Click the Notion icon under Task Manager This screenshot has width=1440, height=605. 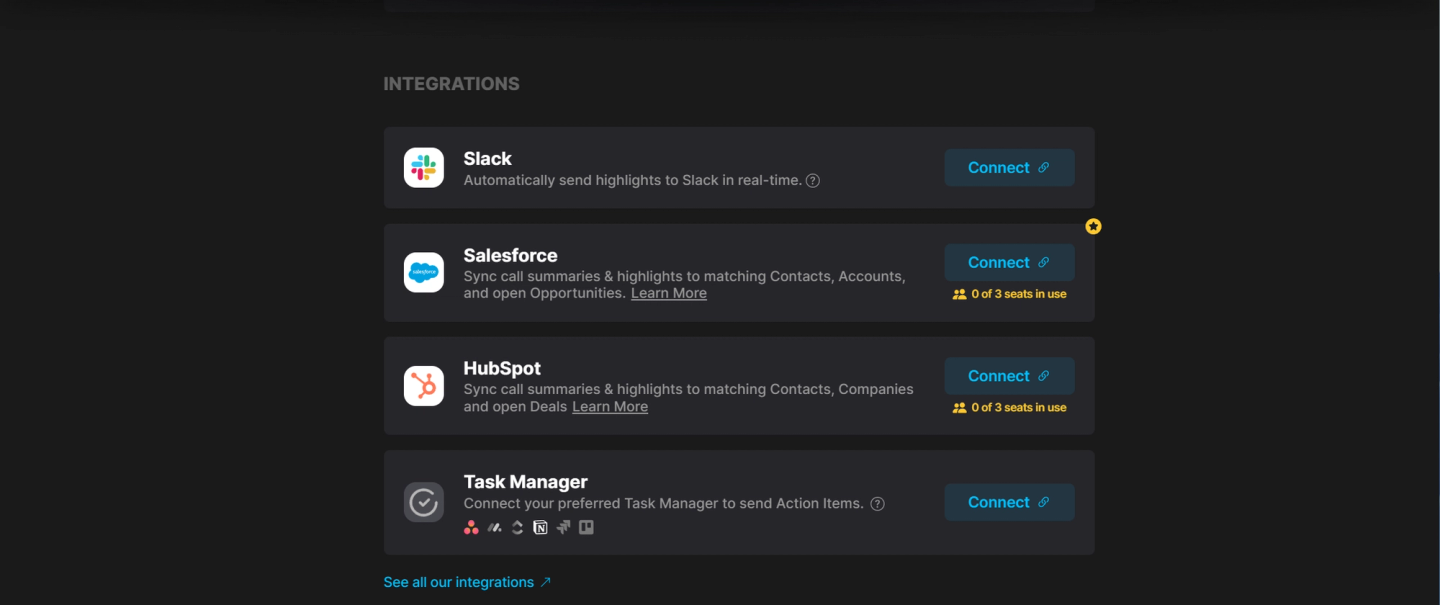(541, 527)
